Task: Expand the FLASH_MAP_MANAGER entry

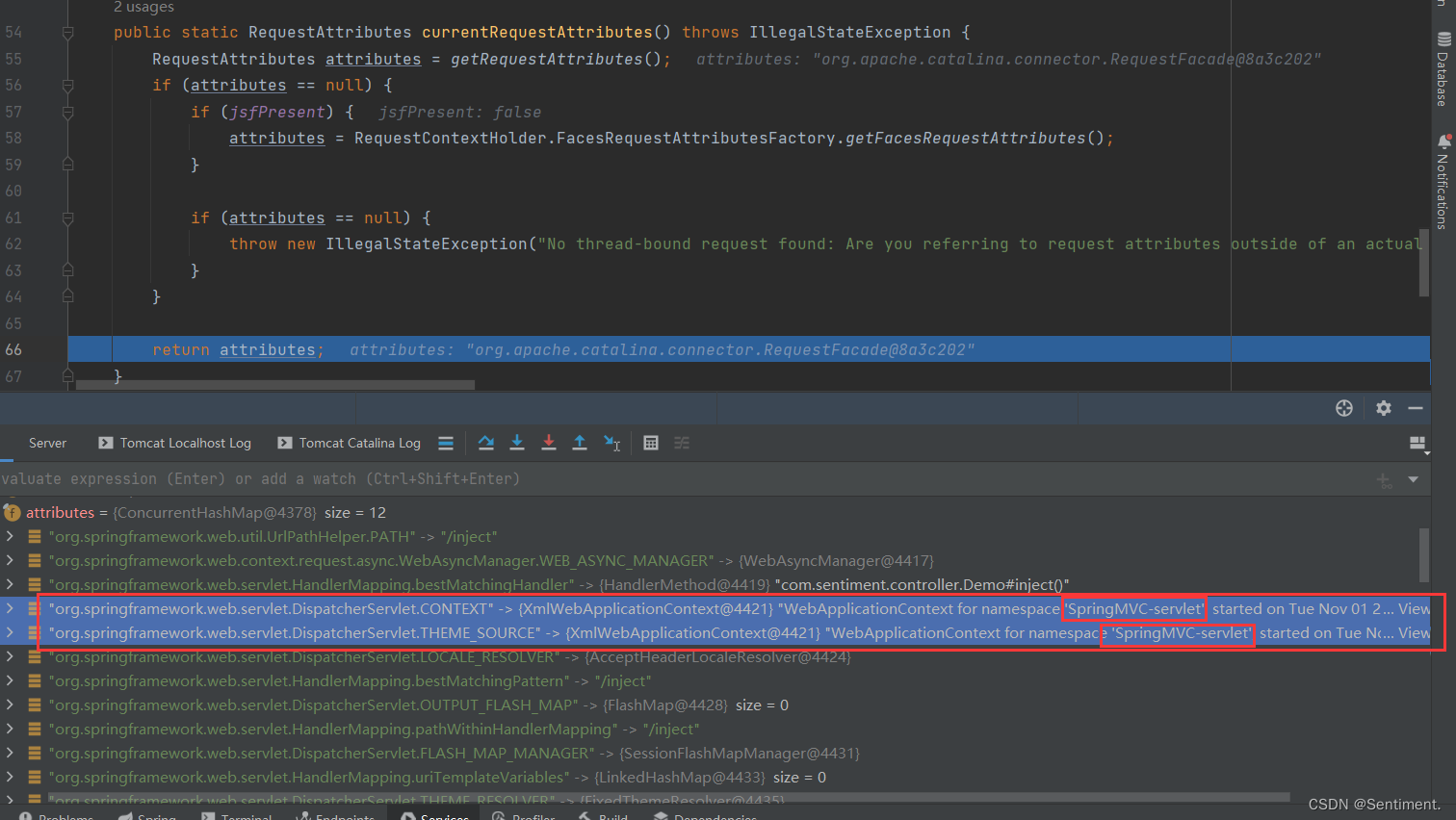Action: [10, 754]
